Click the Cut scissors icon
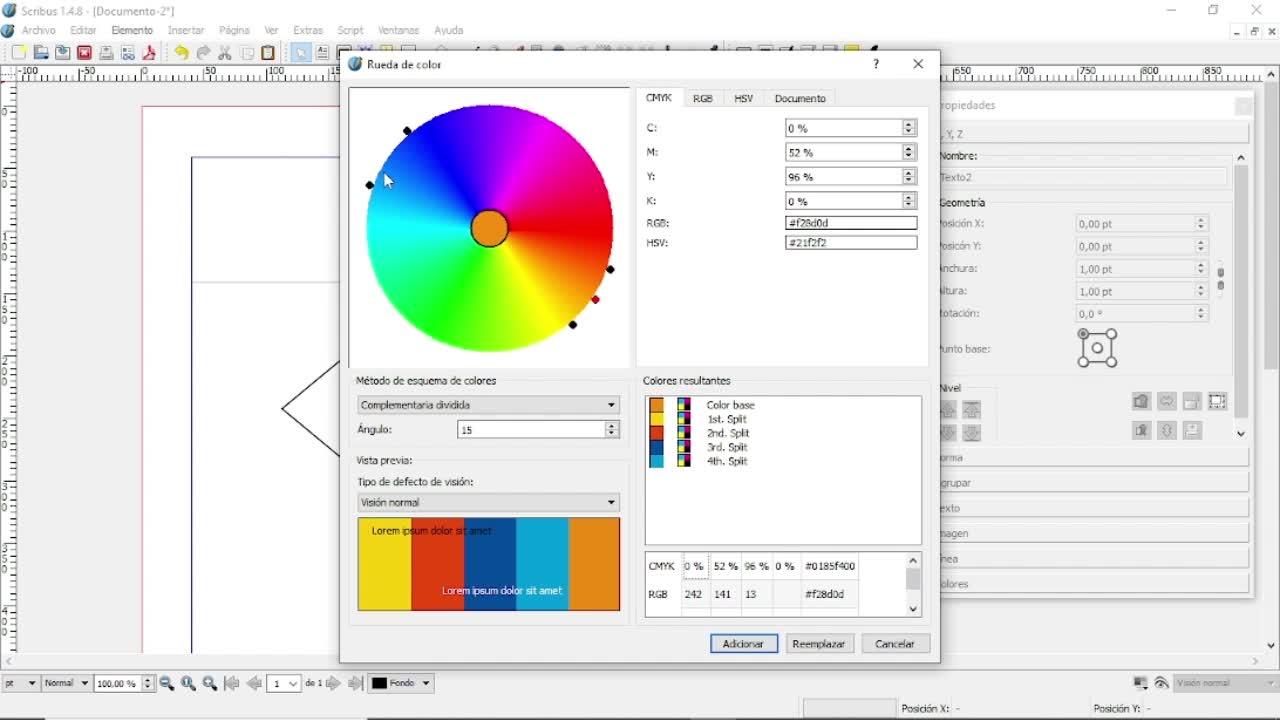Viewport: 1280px width, 720px height. click(x=225, y=53)
